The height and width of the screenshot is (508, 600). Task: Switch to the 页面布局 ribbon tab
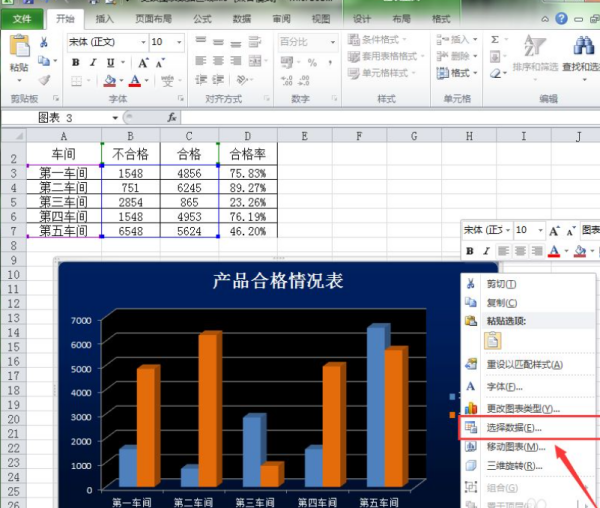[x=153, y=19]
